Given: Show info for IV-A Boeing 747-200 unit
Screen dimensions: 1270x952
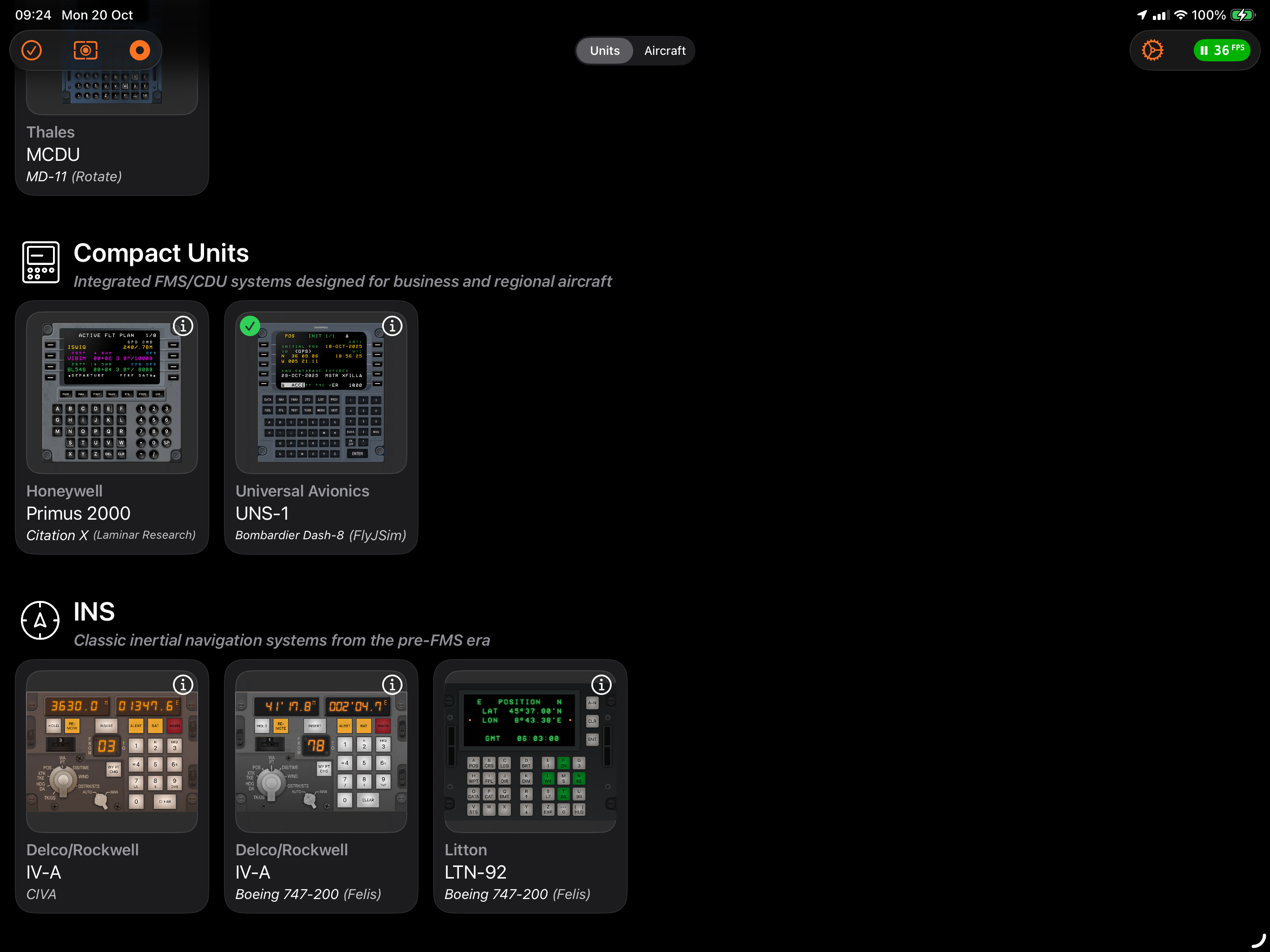Looking at the screenshot, I should [x=392, y=685].
